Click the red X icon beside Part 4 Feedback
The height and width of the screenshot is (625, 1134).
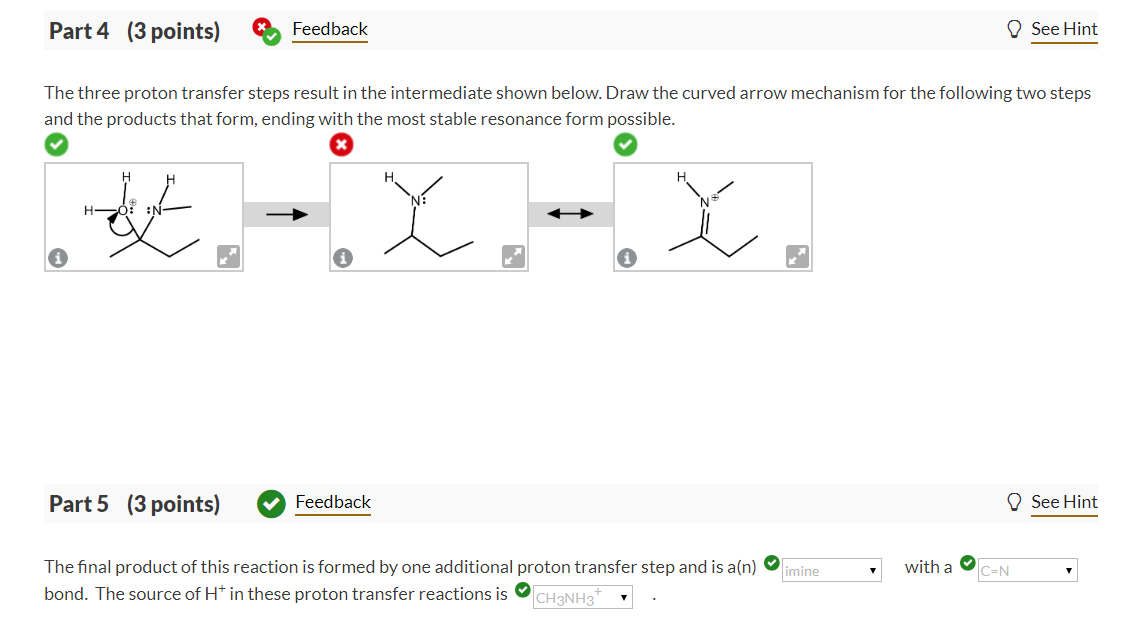(262, 23)
